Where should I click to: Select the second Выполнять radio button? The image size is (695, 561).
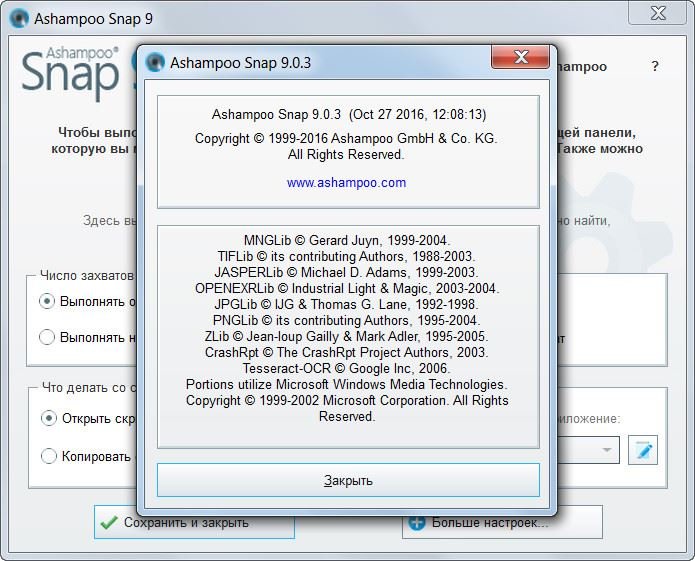pos(47,337)
